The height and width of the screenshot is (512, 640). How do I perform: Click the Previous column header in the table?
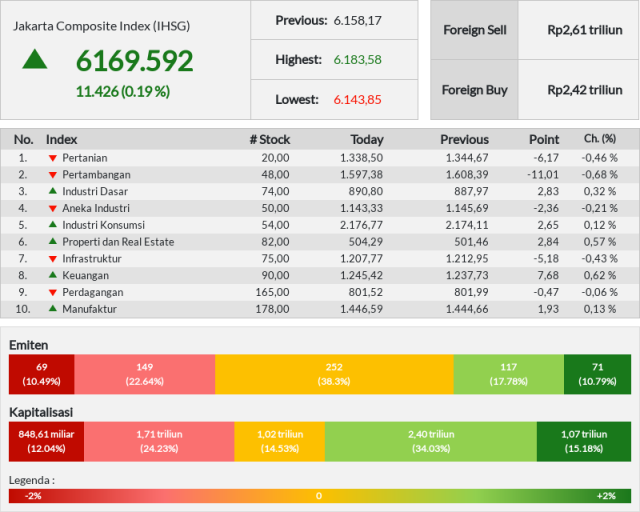point(464,140)
